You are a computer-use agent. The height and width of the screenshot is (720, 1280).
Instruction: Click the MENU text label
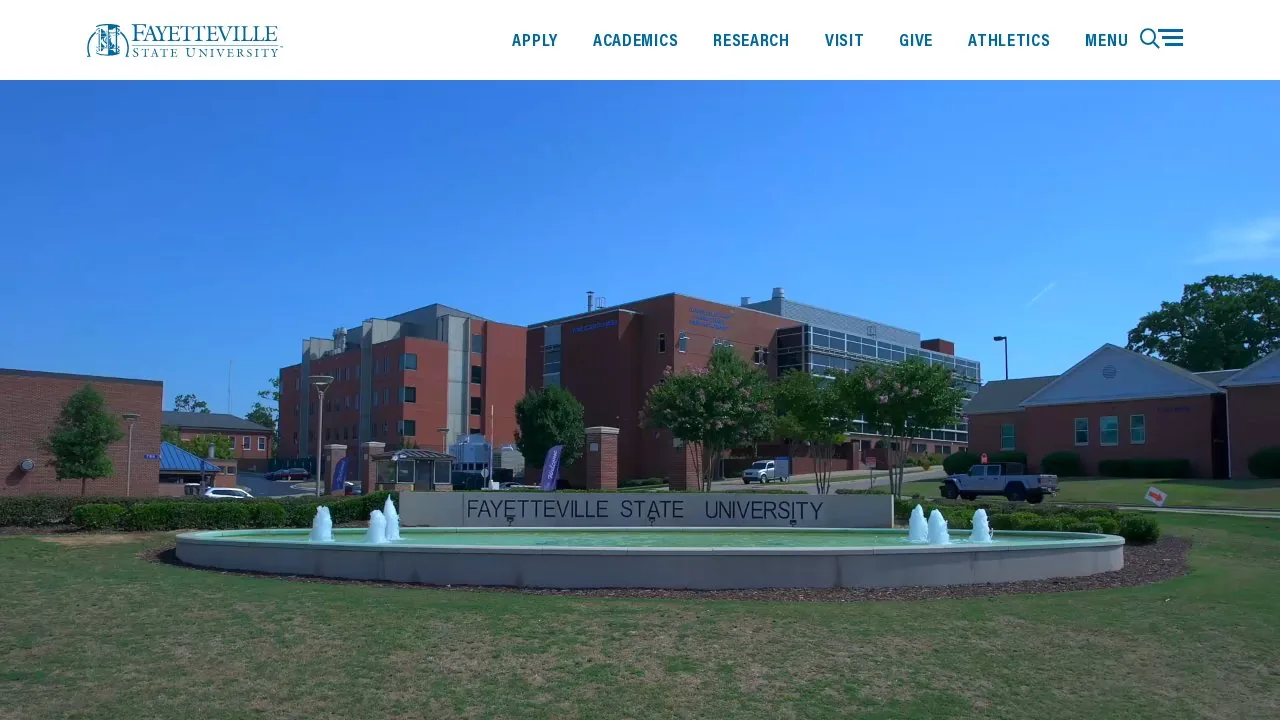[x=1106, y=40]
